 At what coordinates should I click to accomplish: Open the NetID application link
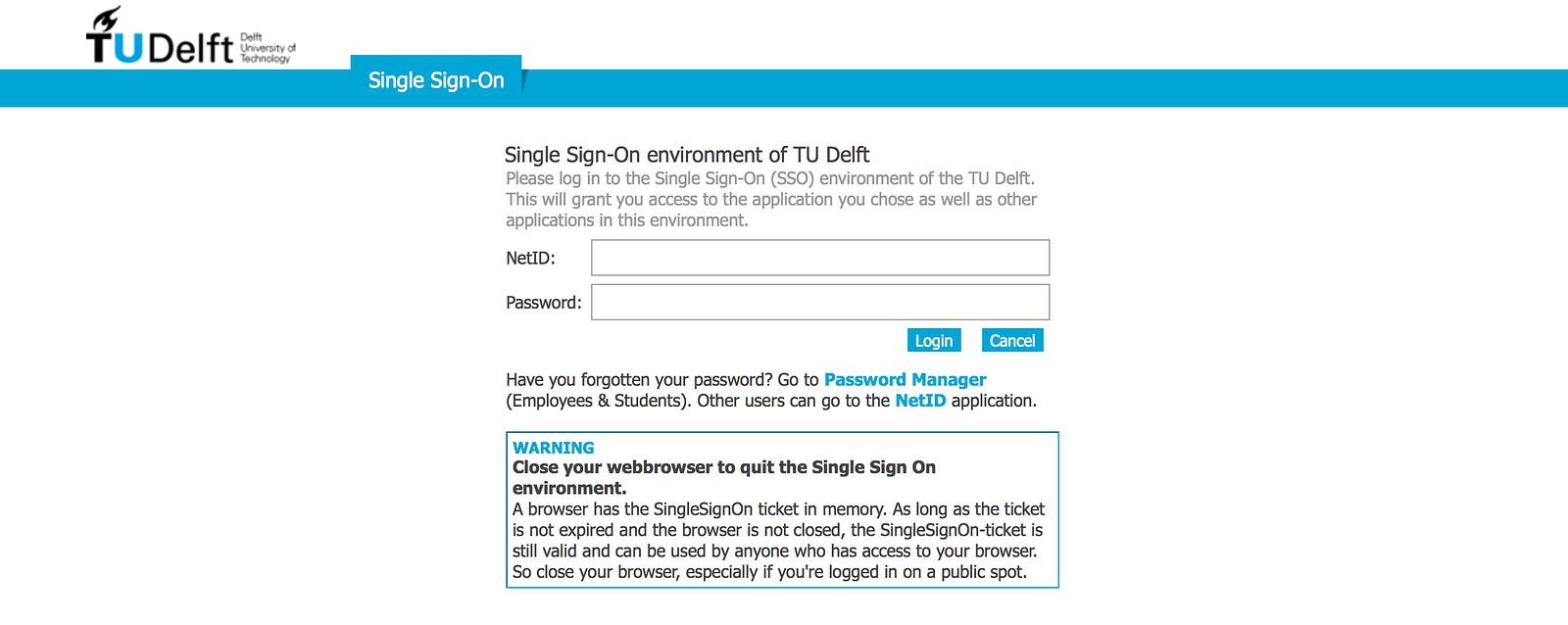point(920,401)
